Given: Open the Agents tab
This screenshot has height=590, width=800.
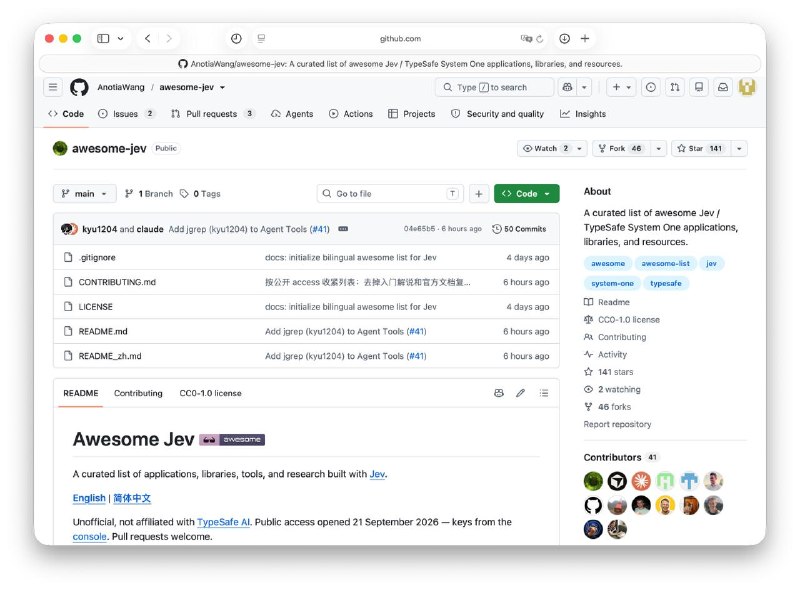Looking at the screenshot, I should pyautogui.click(x=292, y=114).
